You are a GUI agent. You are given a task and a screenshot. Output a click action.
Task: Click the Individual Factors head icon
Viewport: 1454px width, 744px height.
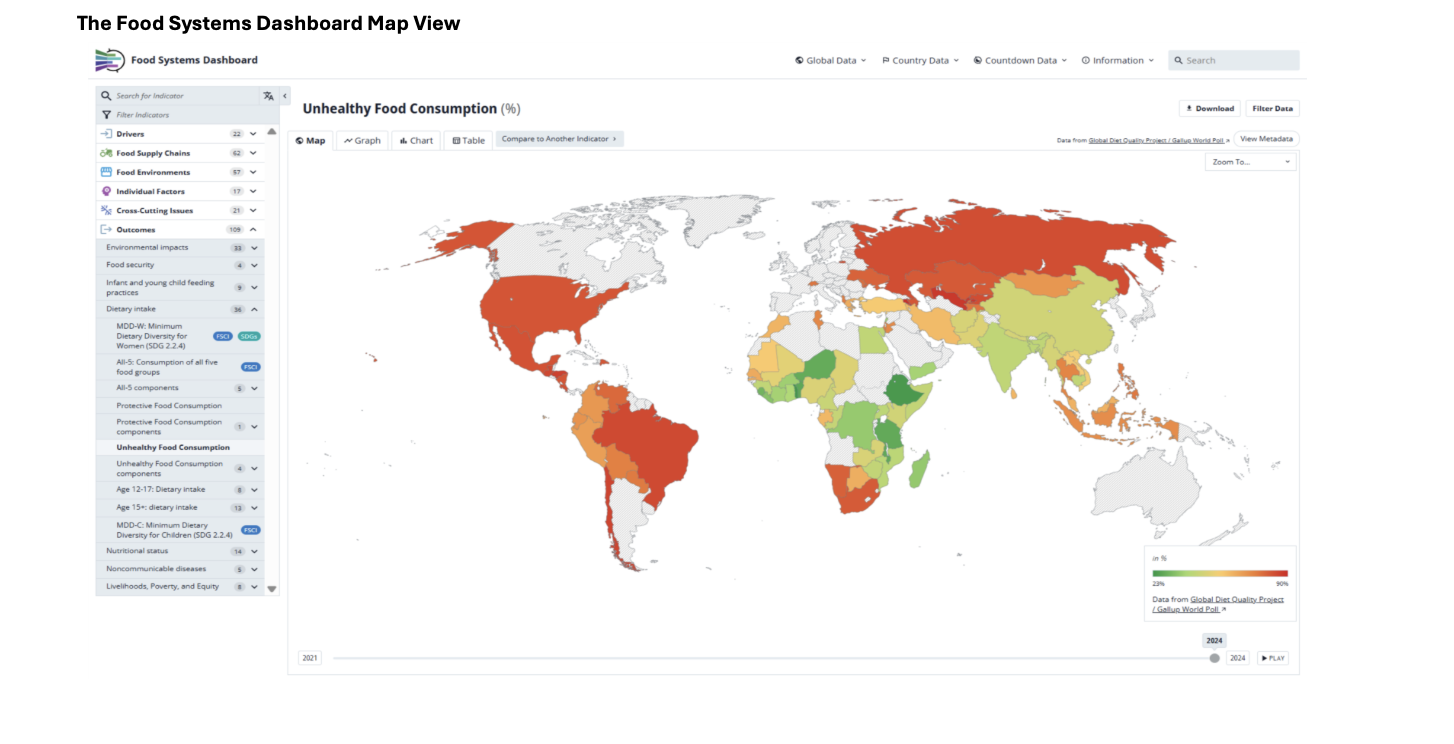click(106, 191)
